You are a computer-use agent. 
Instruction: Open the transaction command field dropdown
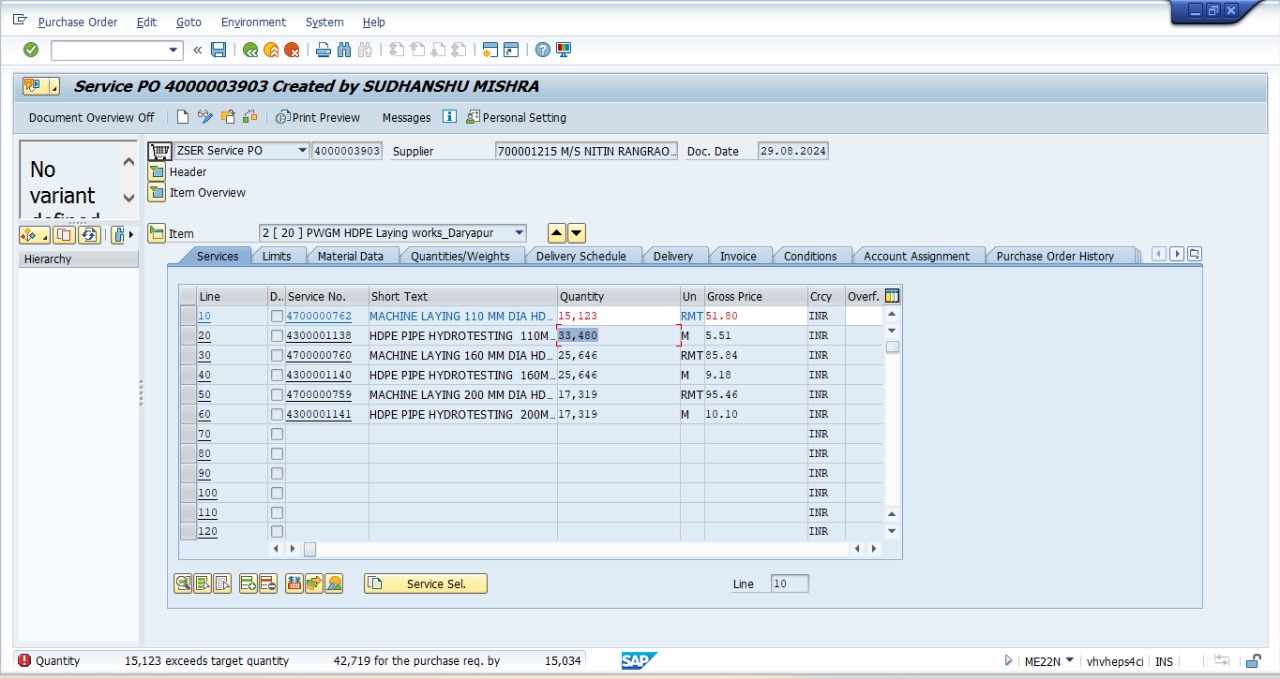tap(174, 50)
